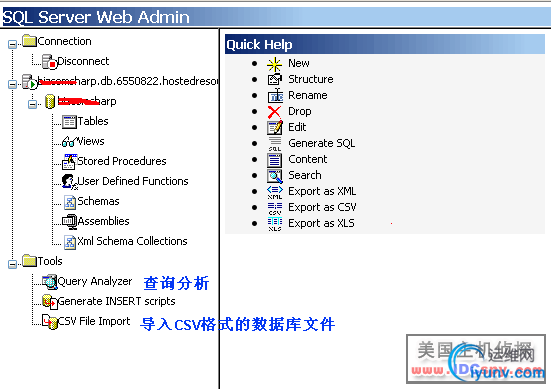Click the Tables grid icon
551x389 pixels.
pyautogui.click(x=69, y=122)
